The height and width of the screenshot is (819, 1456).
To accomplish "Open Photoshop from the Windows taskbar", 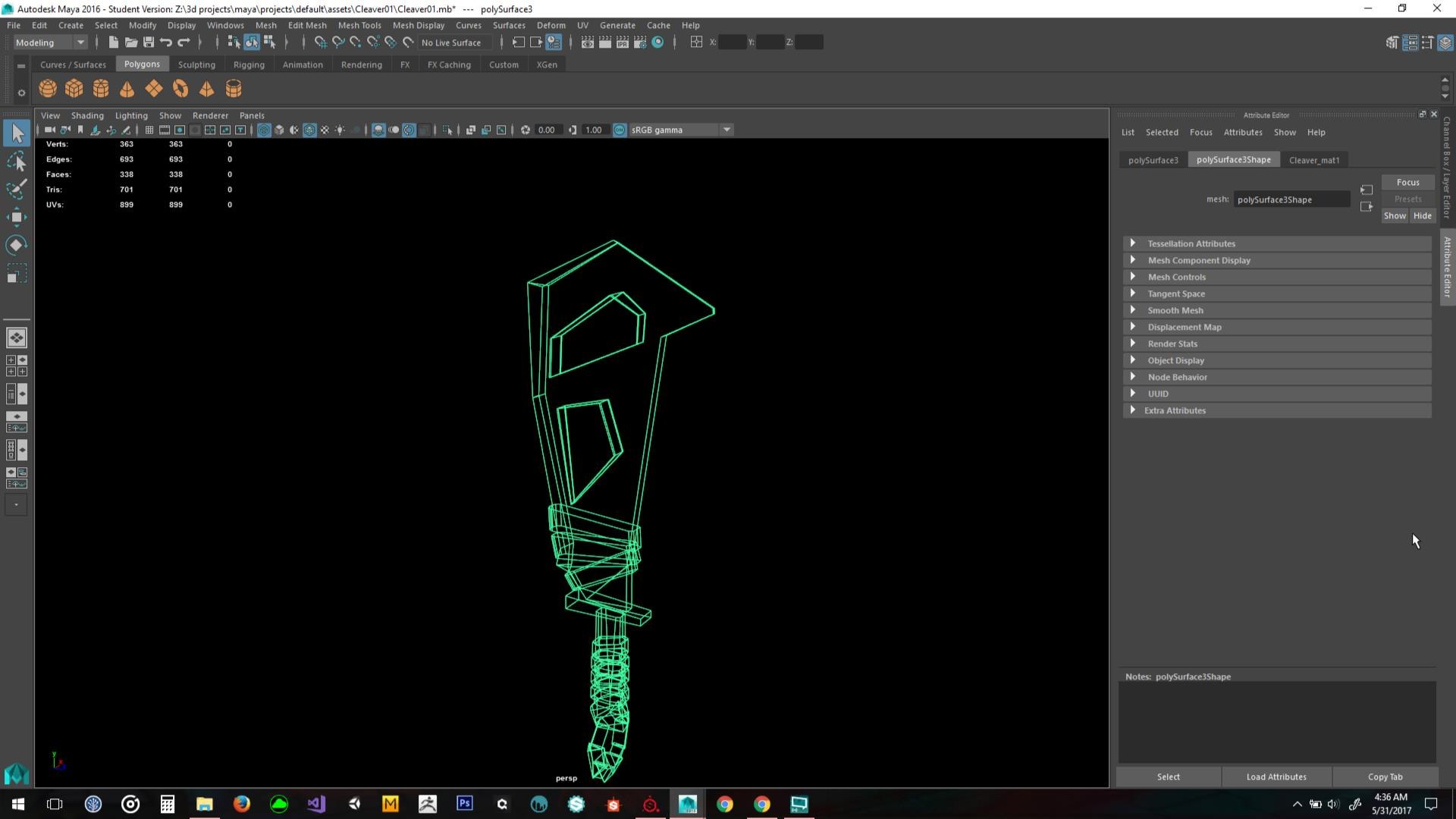I will click(x=464, y=803).
